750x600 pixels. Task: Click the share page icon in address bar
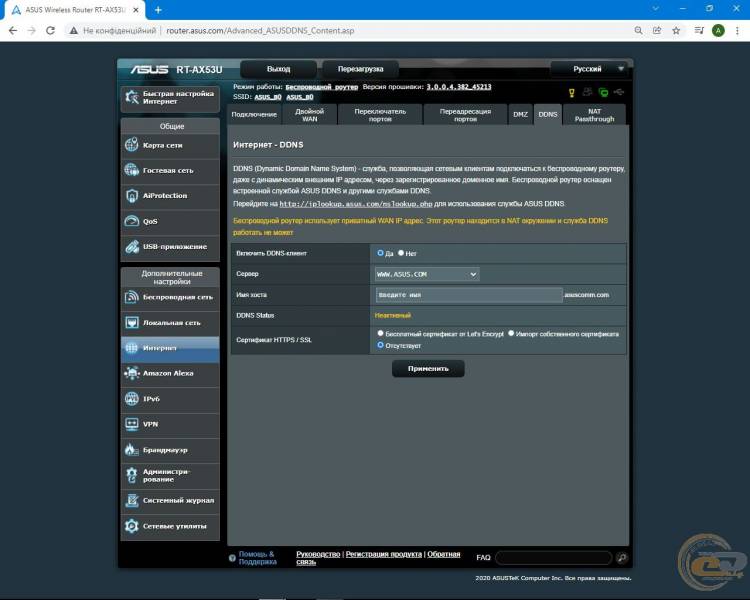[657, 31]
